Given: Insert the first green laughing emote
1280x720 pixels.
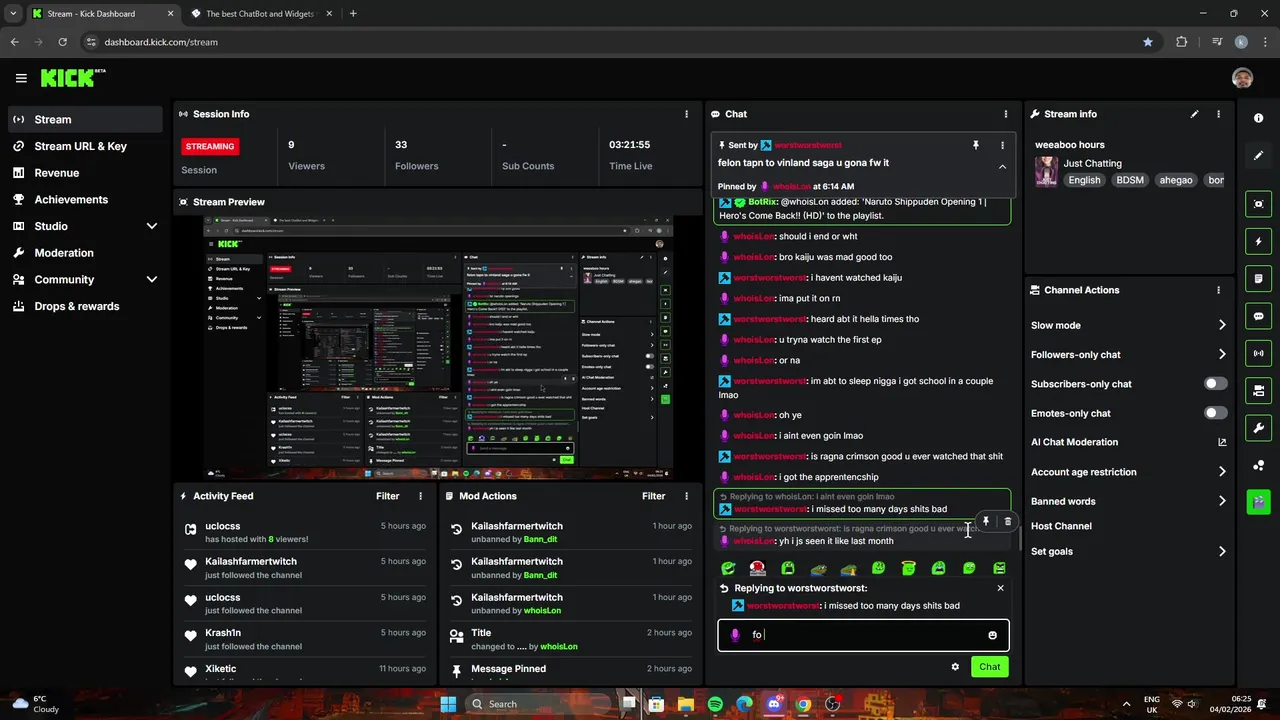Looking at the screenshot, I should pos(728,568).
